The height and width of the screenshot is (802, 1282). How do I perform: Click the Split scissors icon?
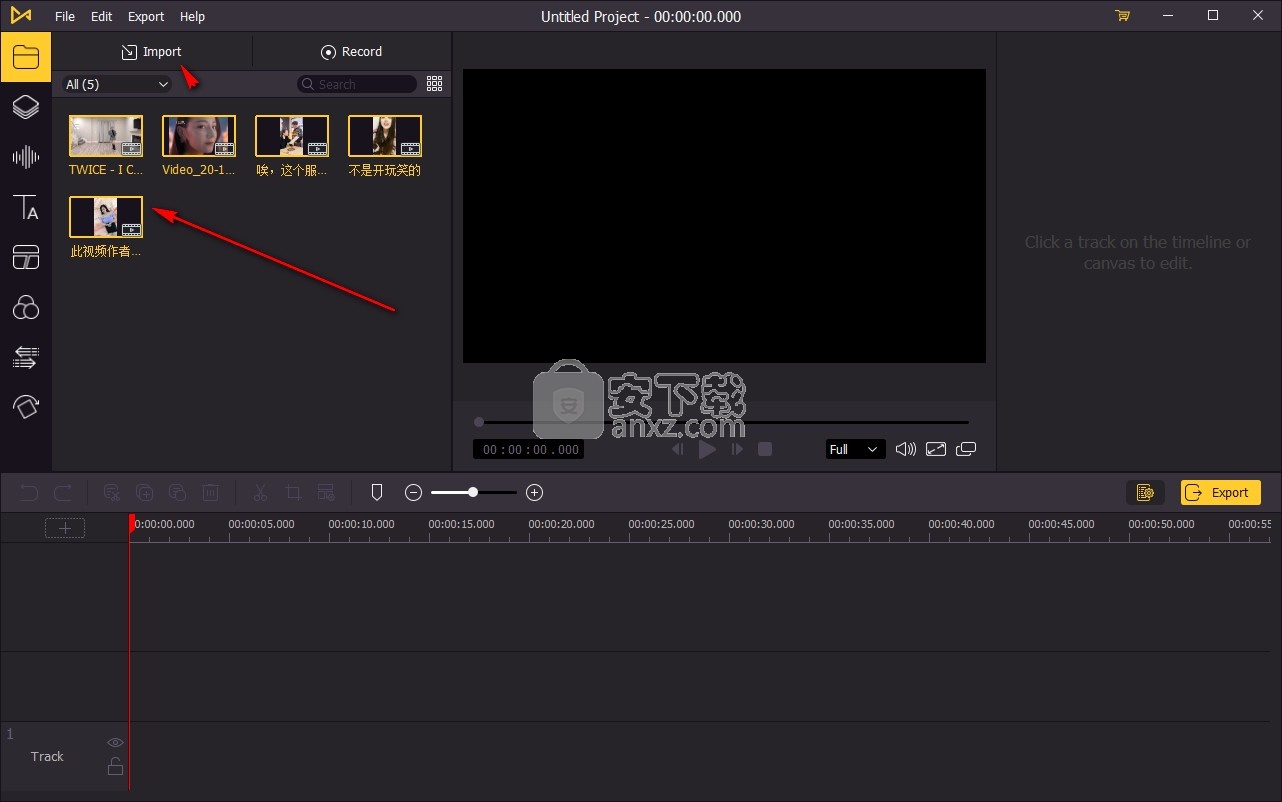pos(260,492)
